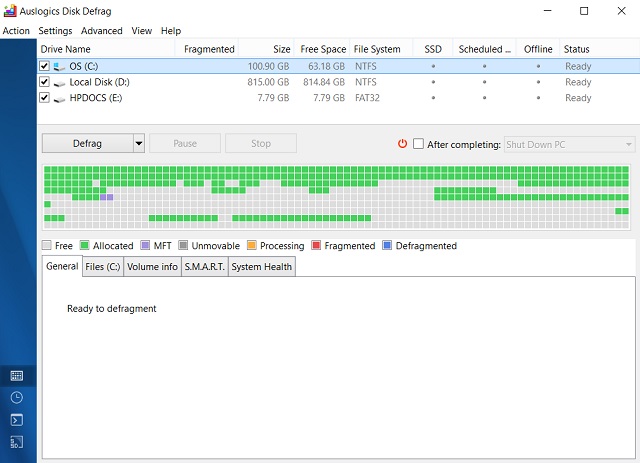Open the scheduler clock sidebar icon
This screenshot has height=463, width=640.
pyautogui.click(x=16, y=398)
